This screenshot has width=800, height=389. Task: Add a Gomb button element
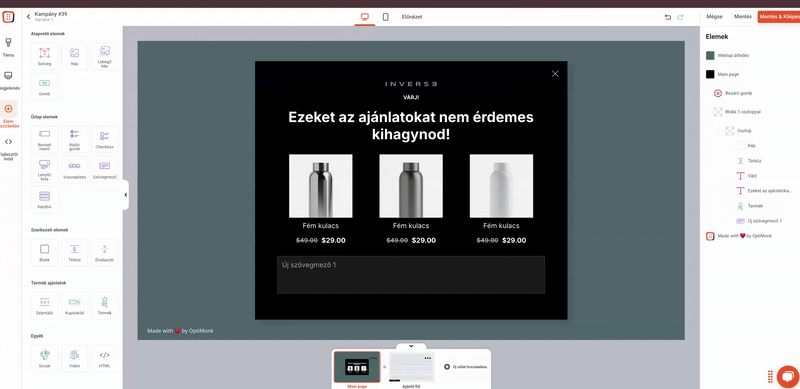pyautogui.click(x=44, y=86)
